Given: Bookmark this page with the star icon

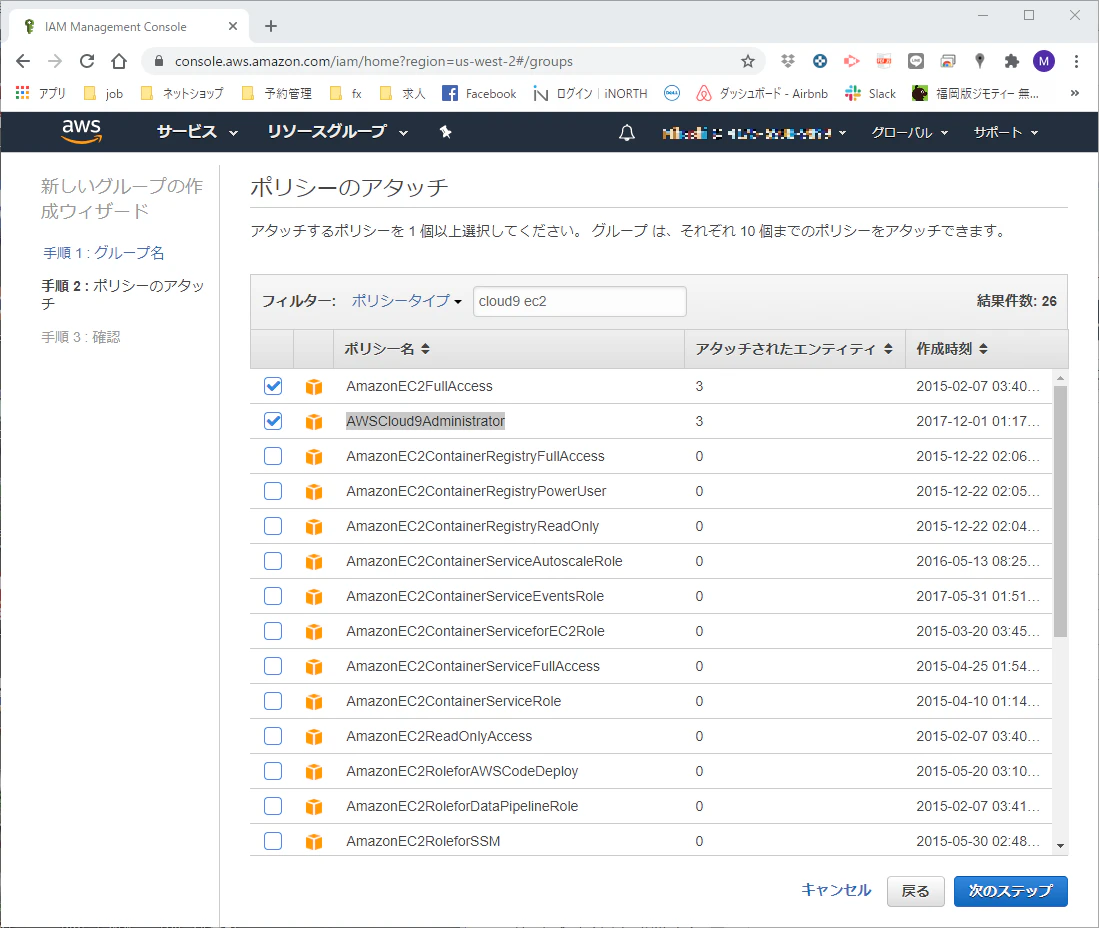Looking at the screenshot, I should click(x=748, y=61).
